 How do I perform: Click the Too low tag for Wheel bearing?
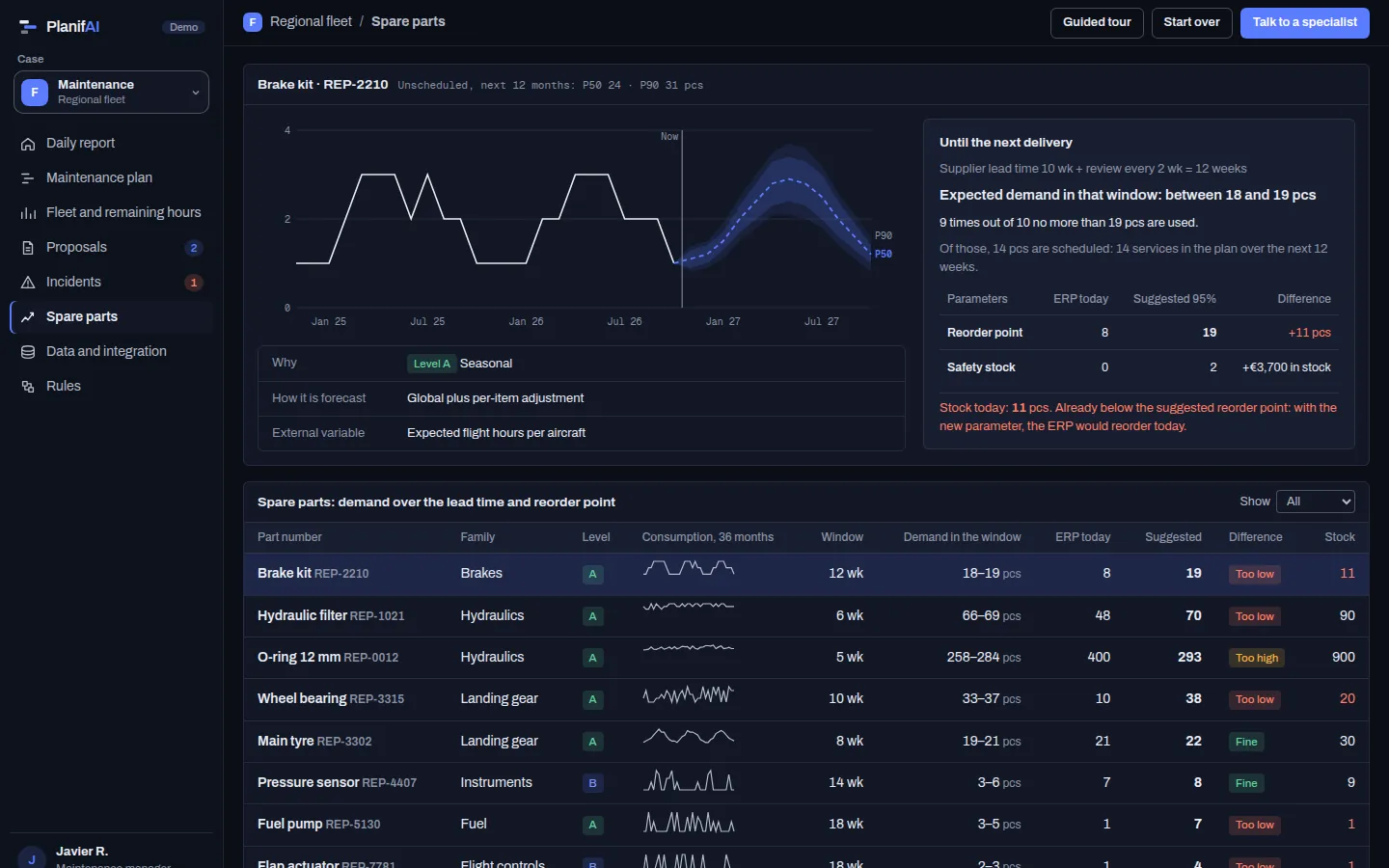pyautogui.click(x=1255, y=699)
